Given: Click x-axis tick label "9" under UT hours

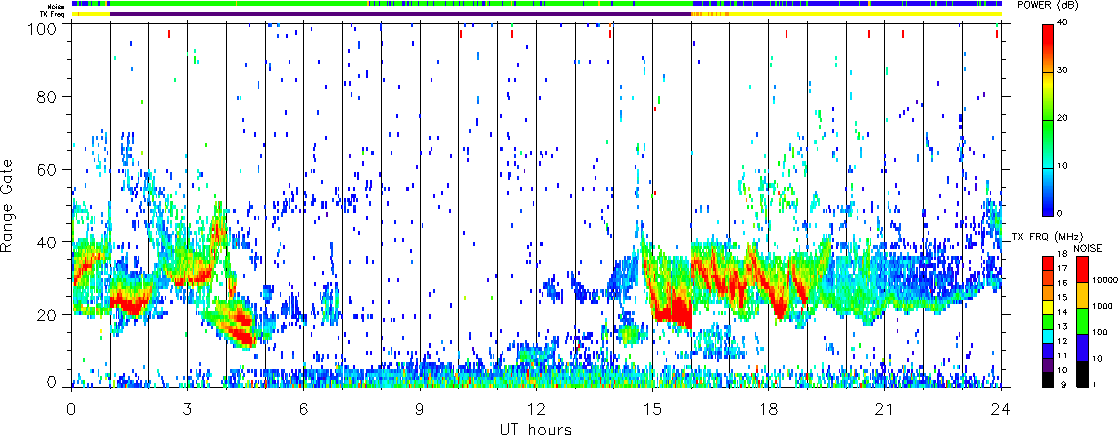Looking at the screenshot, I should coord(420,409).
